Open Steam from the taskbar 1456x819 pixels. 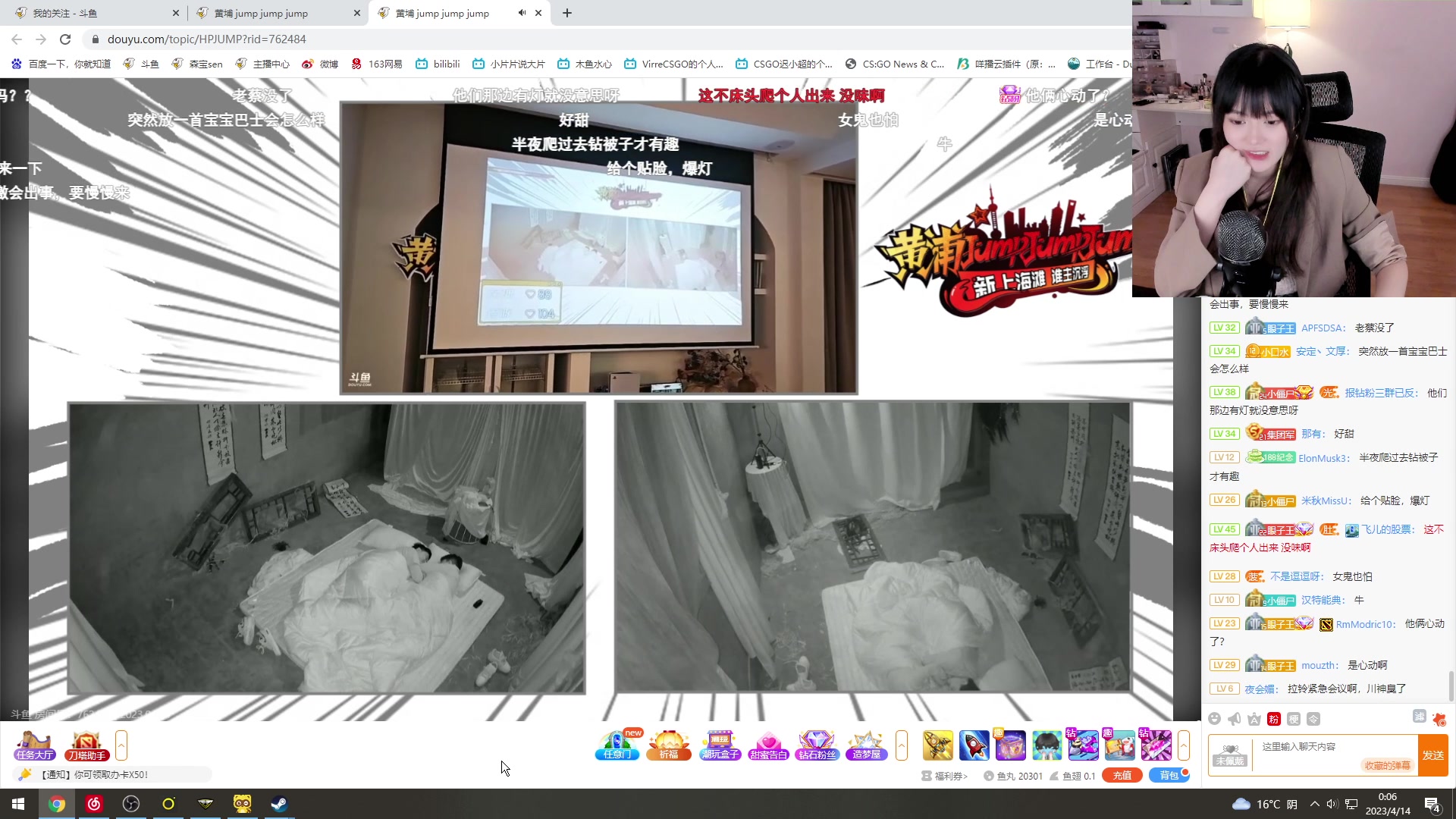(279, 804)
